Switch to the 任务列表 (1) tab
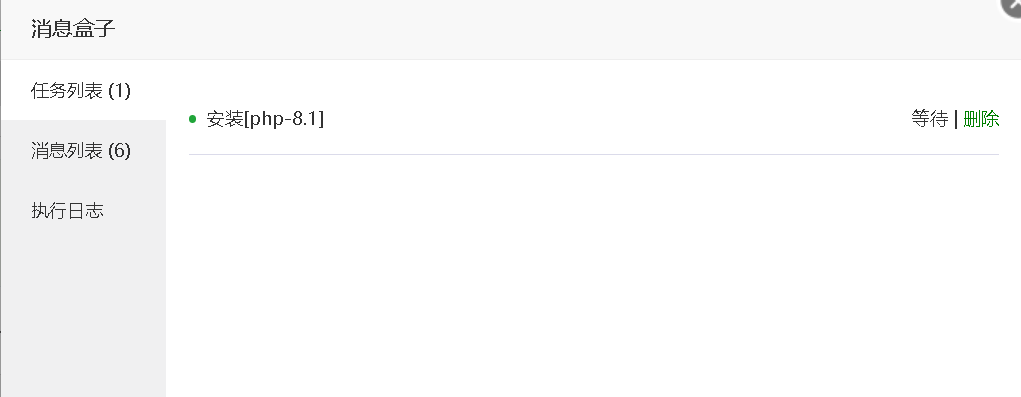 point(83,90)
